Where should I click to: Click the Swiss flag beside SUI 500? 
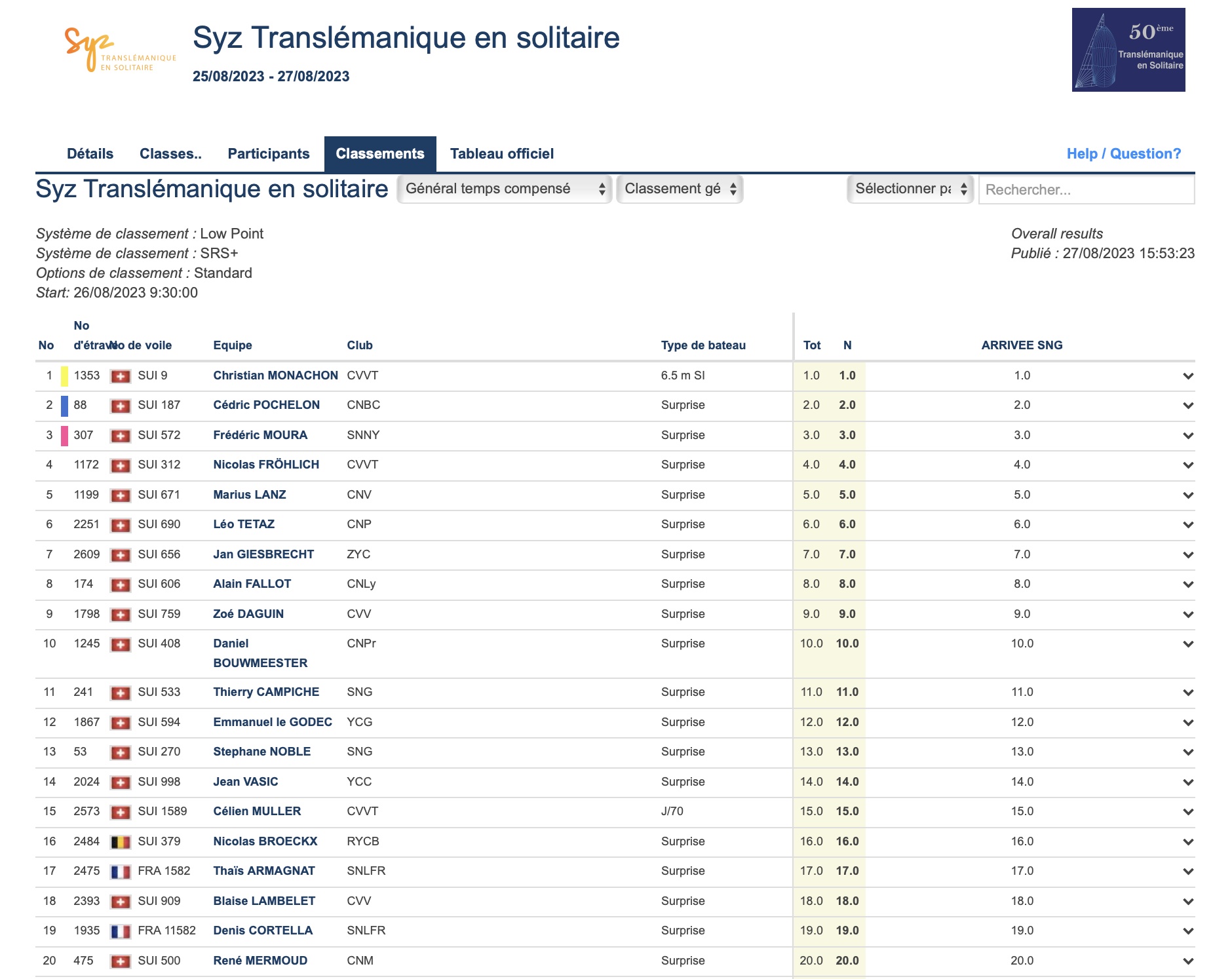[x=120, y=961]
